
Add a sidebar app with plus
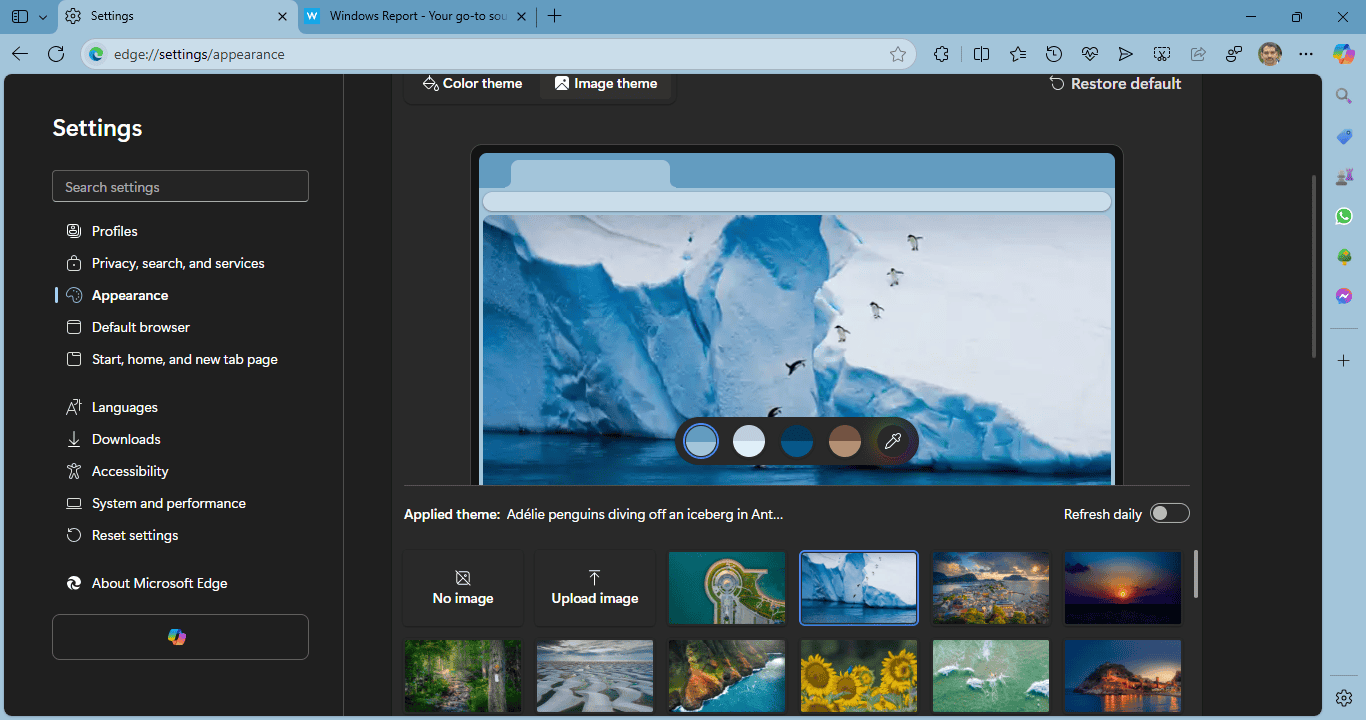click(x=1344, y=360)
